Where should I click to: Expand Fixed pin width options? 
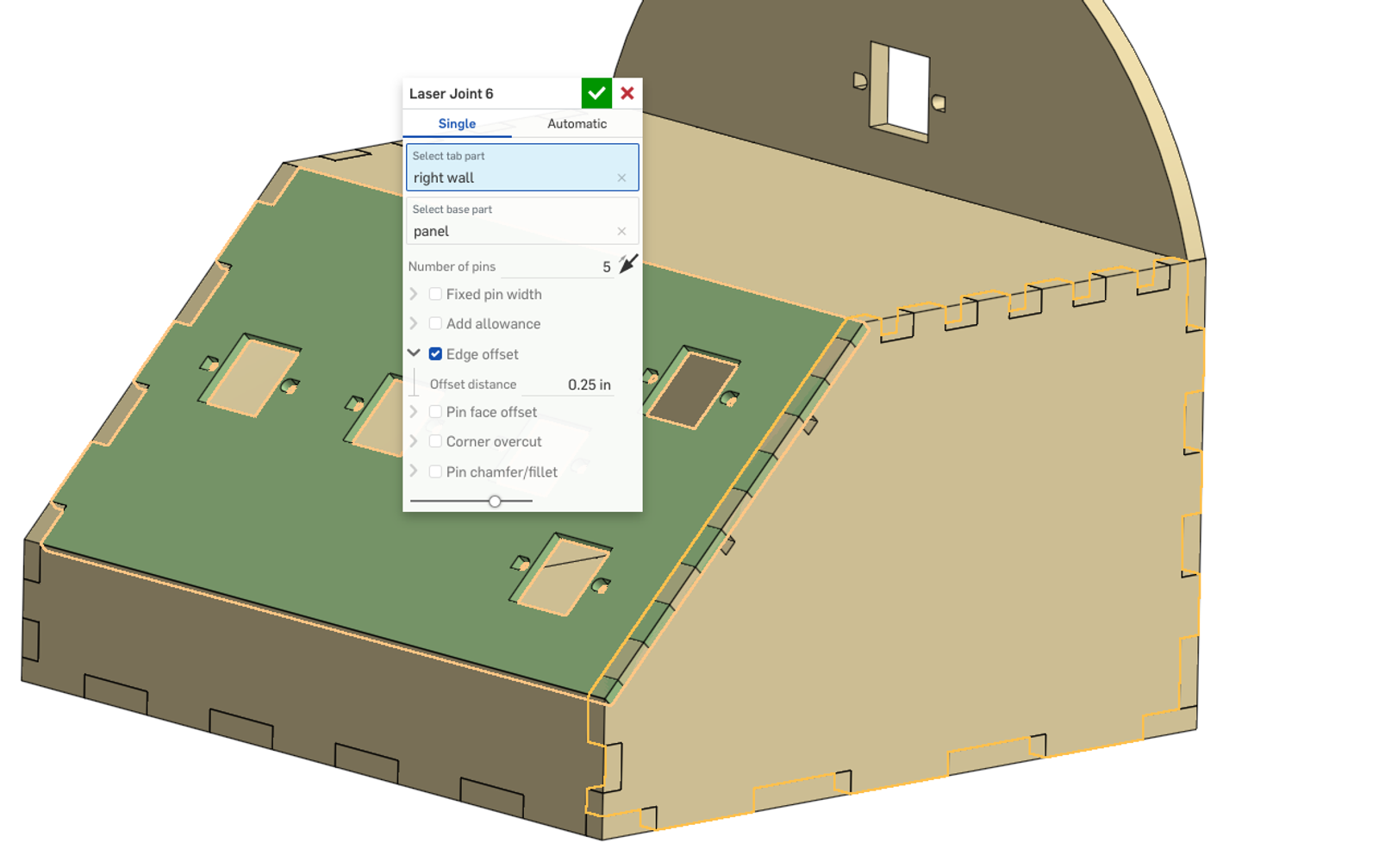click(x=415, y=294)
